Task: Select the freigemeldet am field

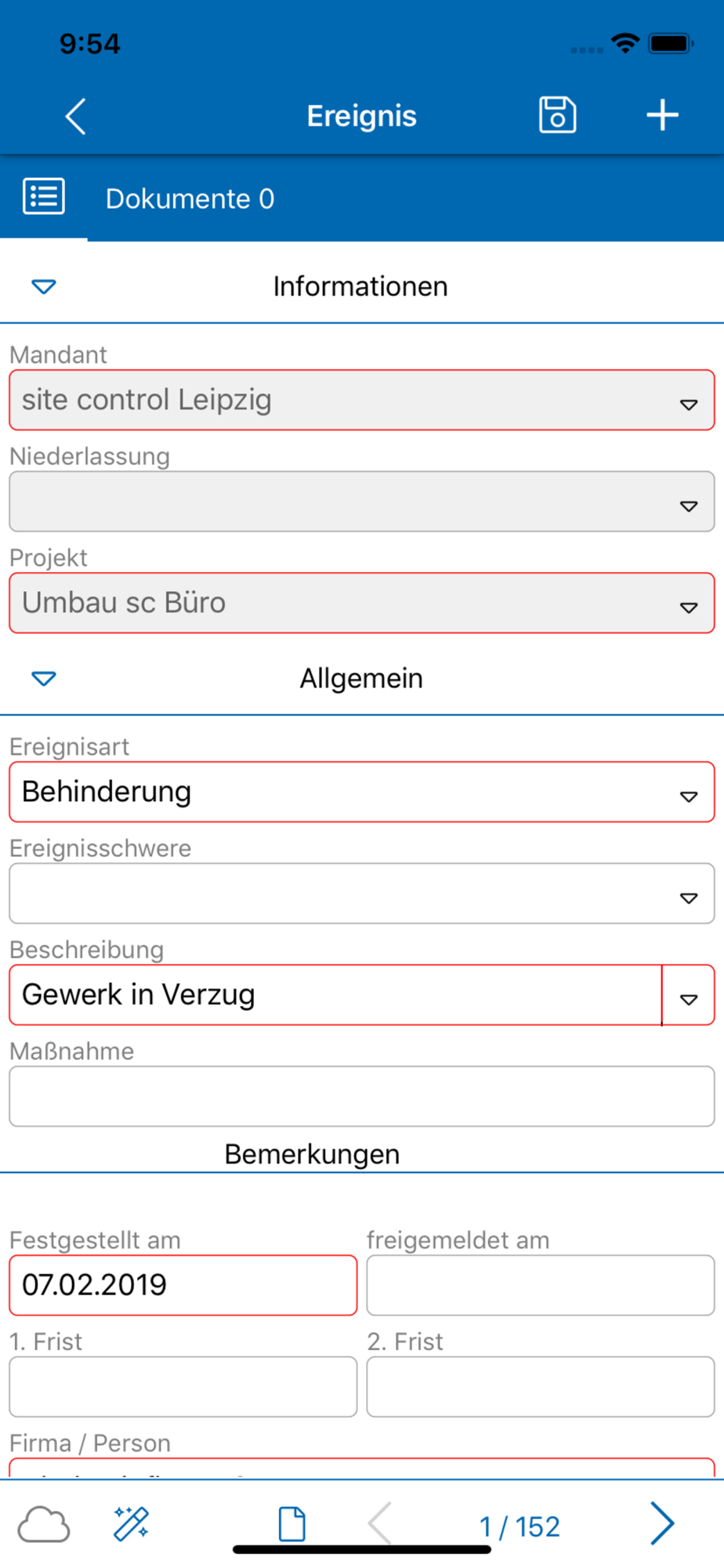Action: coord(541,1285)
